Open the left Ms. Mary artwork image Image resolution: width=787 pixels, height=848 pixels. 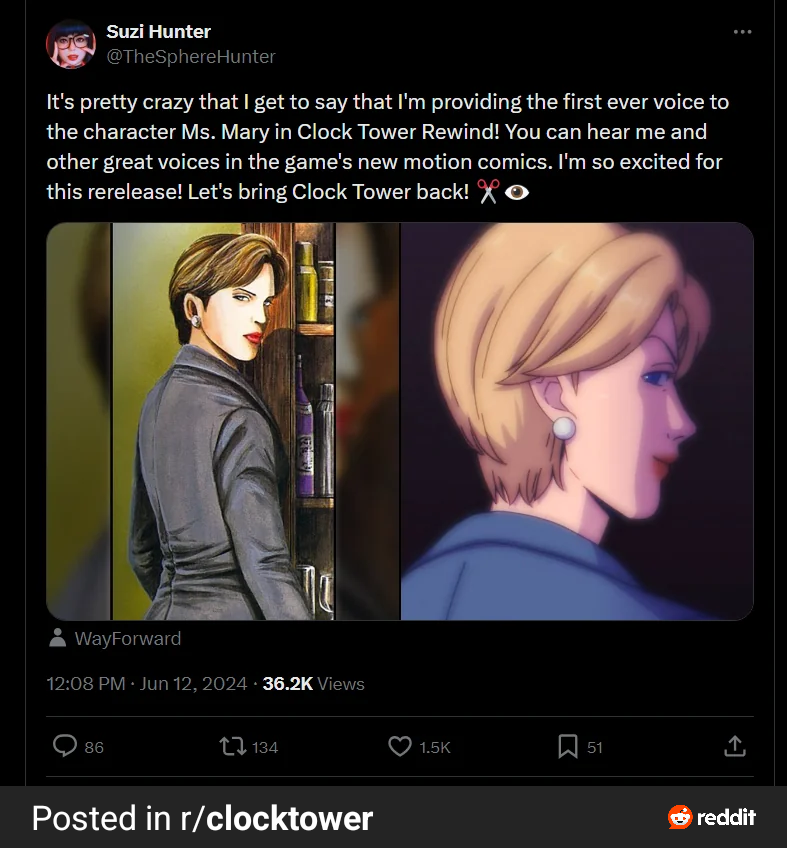point(223,421)
